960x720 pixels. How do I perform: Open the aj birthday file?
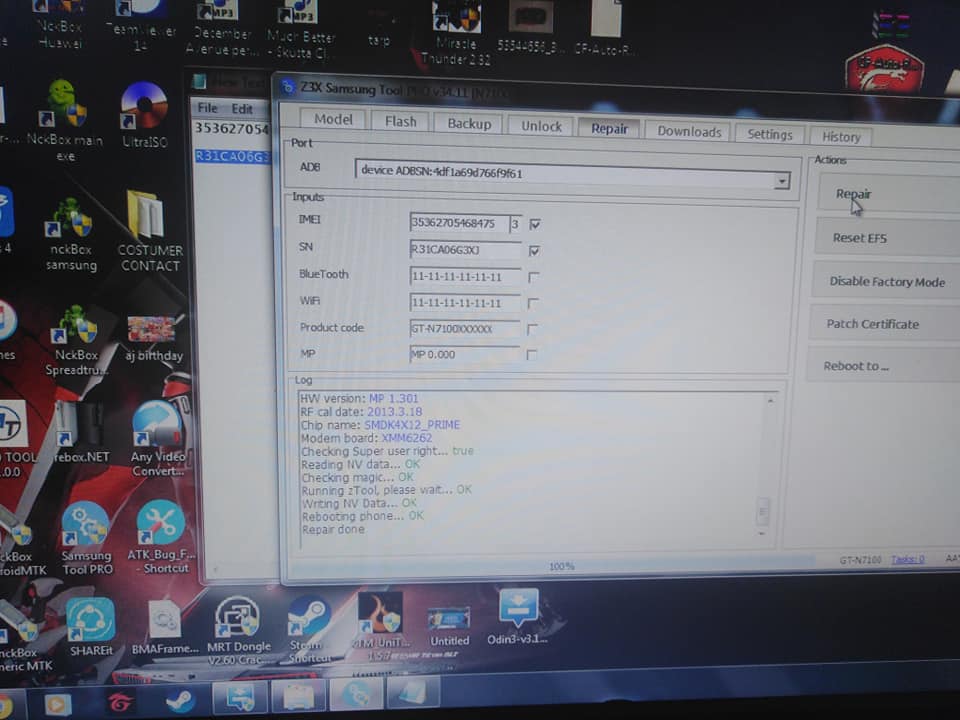coord(154,338)
